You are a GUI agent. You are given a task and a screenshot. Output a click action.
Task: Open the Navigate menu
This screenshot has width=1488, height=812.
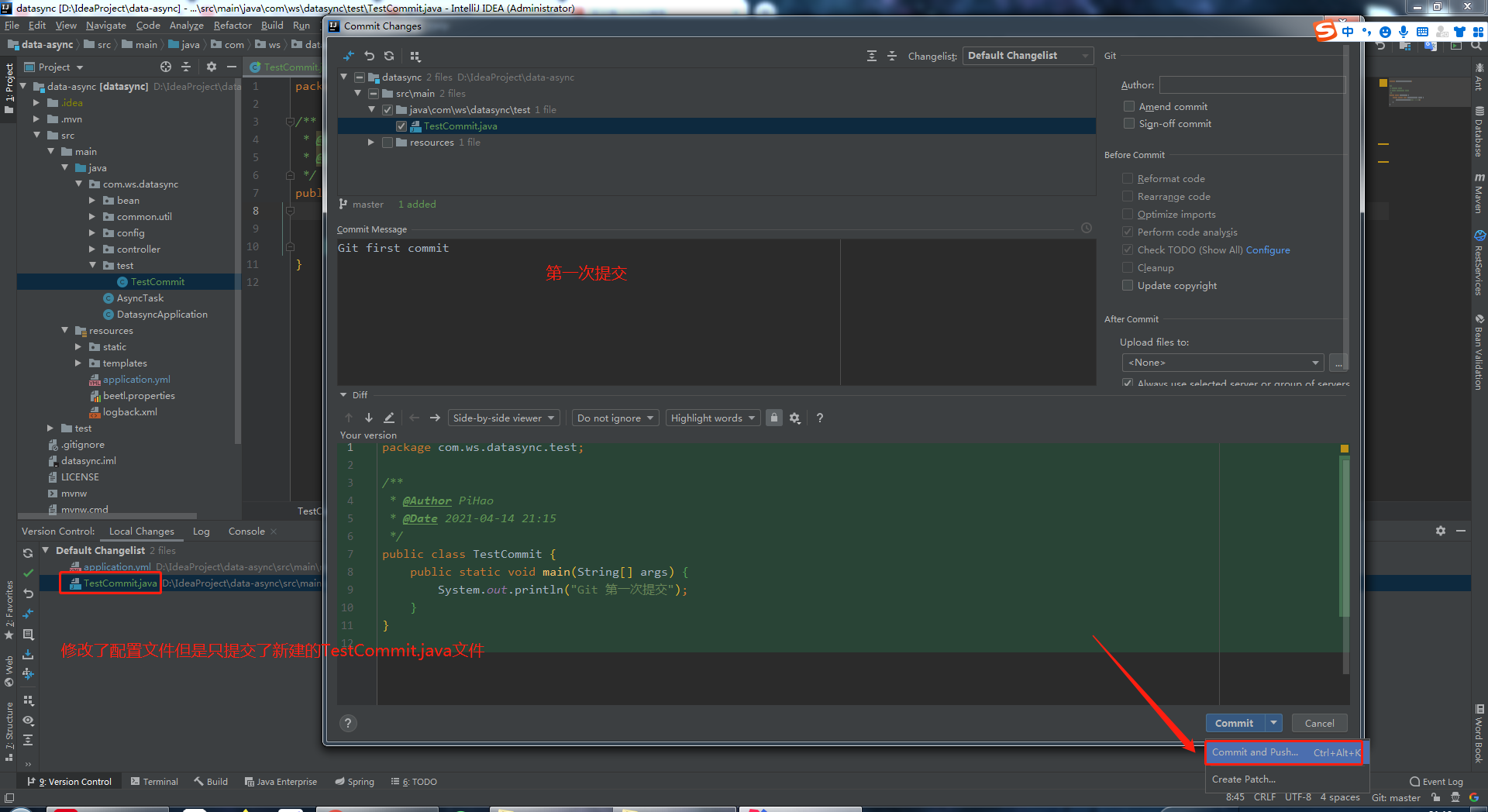click(x=105, y=25)
